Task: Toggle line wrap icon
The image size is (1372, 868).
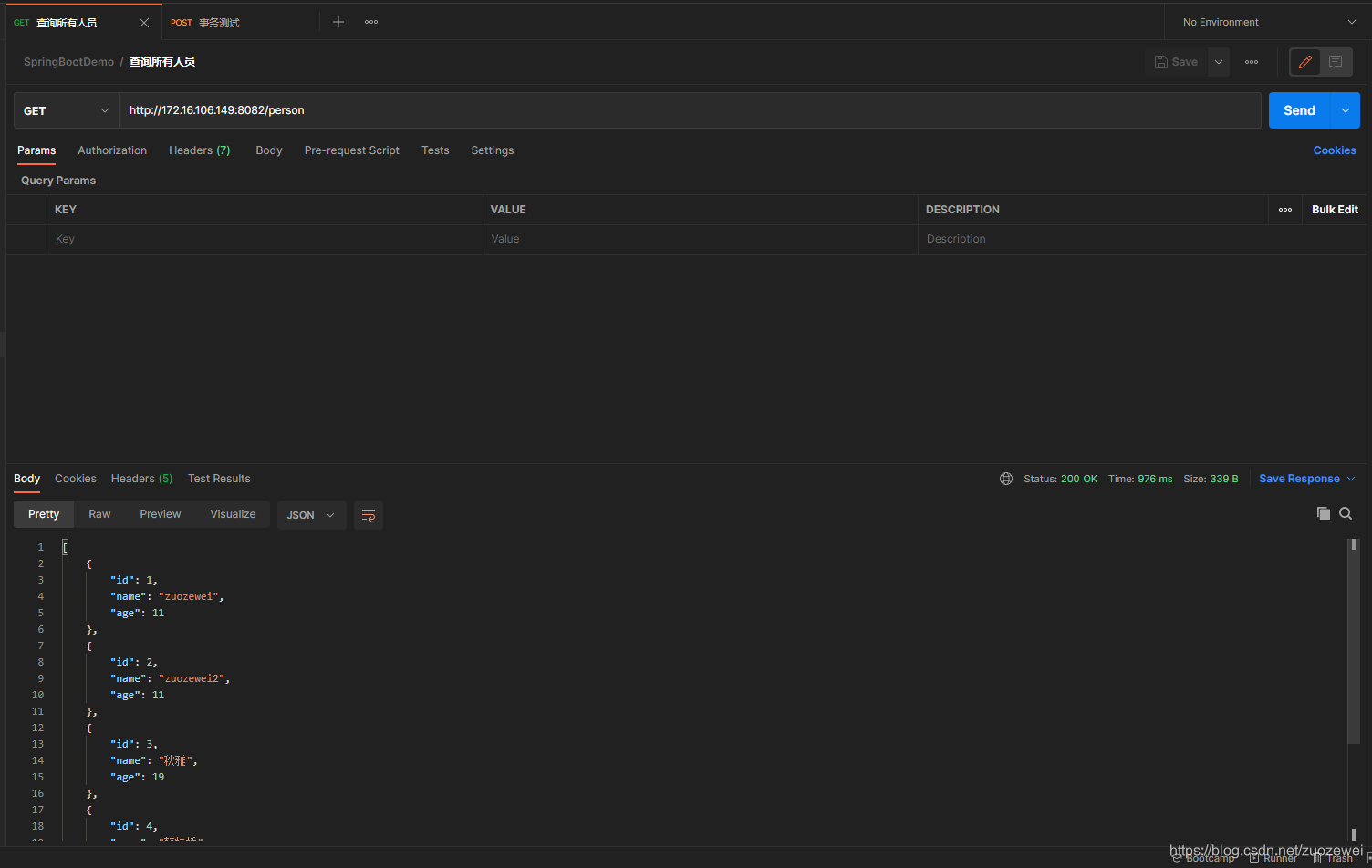Action: tap(369, 515)
